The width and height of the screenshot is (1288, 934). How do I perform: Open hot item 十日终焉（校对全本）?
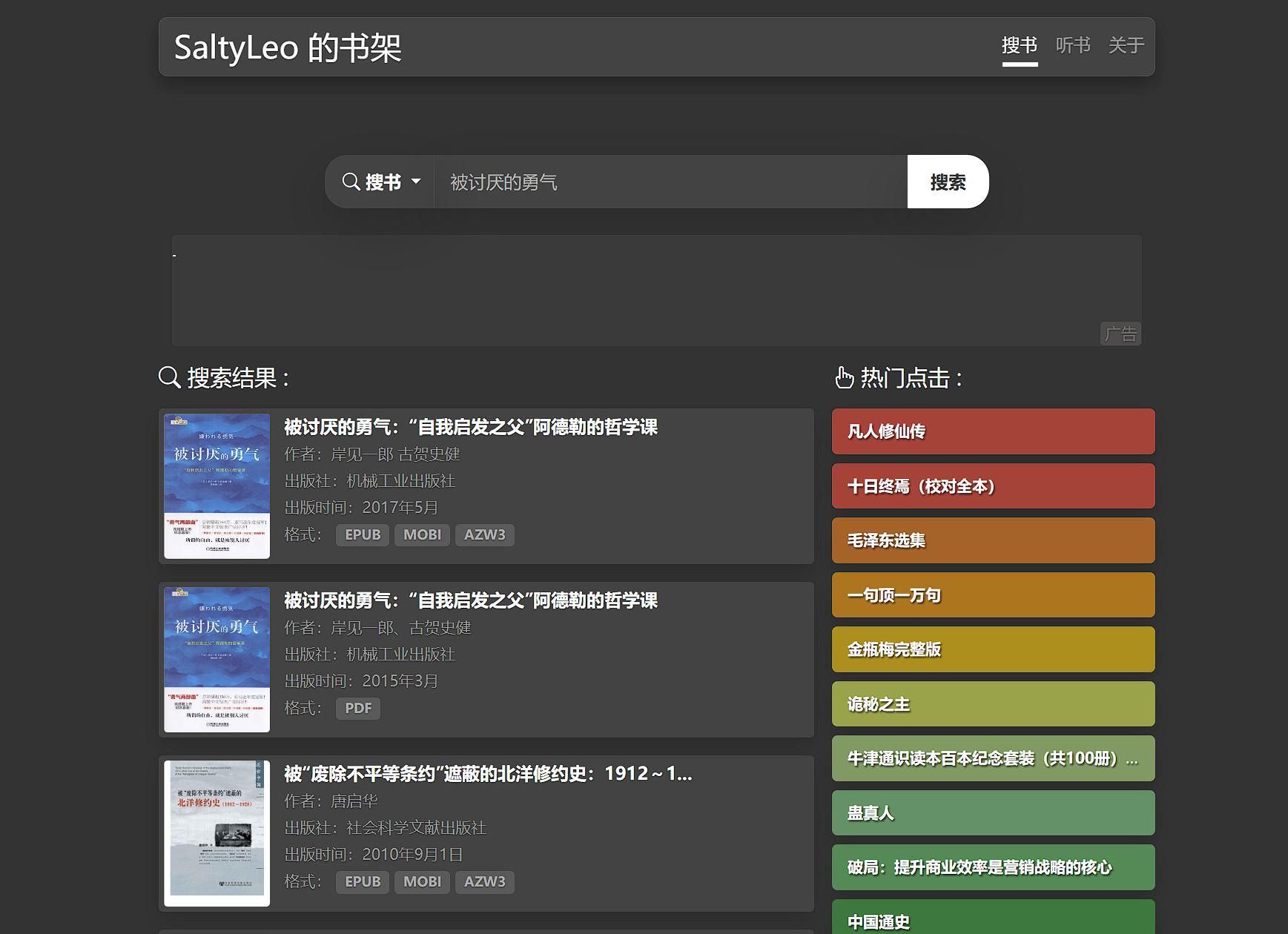[x=993, y=486]
